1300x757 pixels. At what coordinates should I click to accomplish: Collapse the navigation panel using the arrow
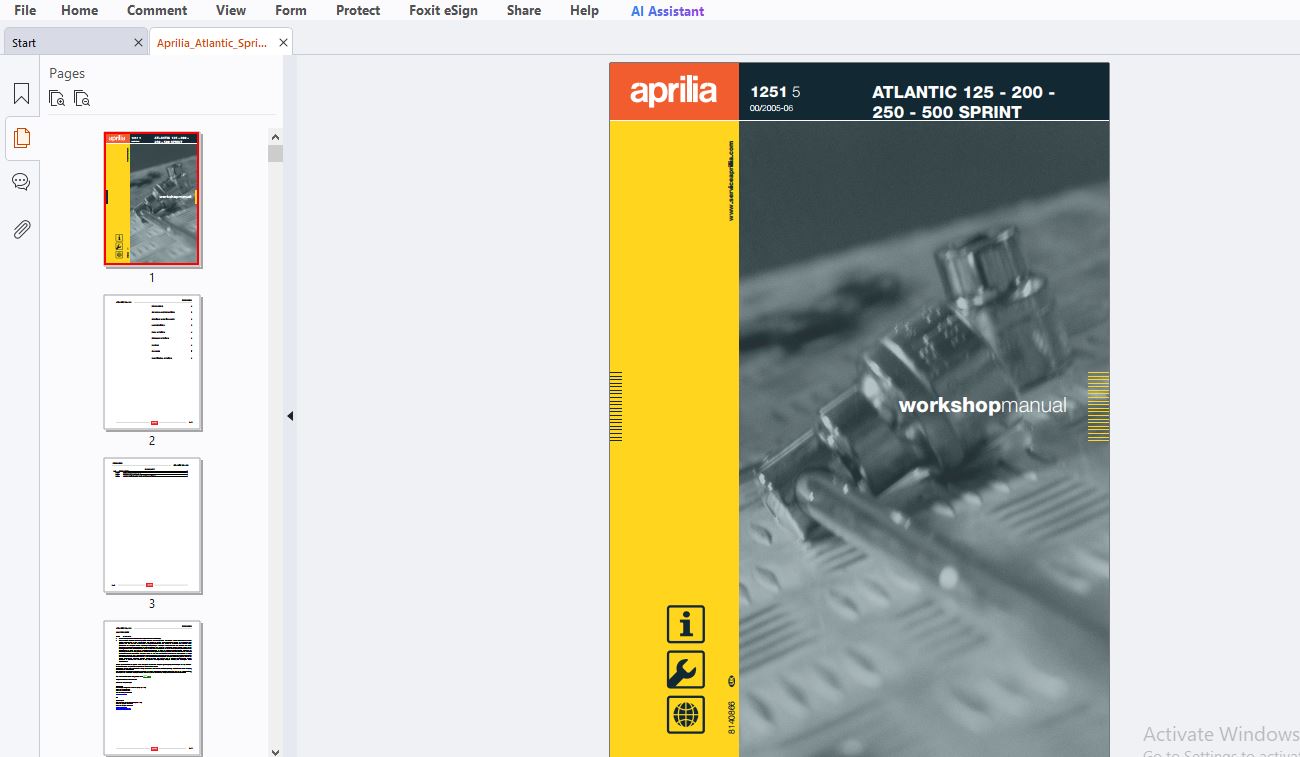(x=290, y=416)
